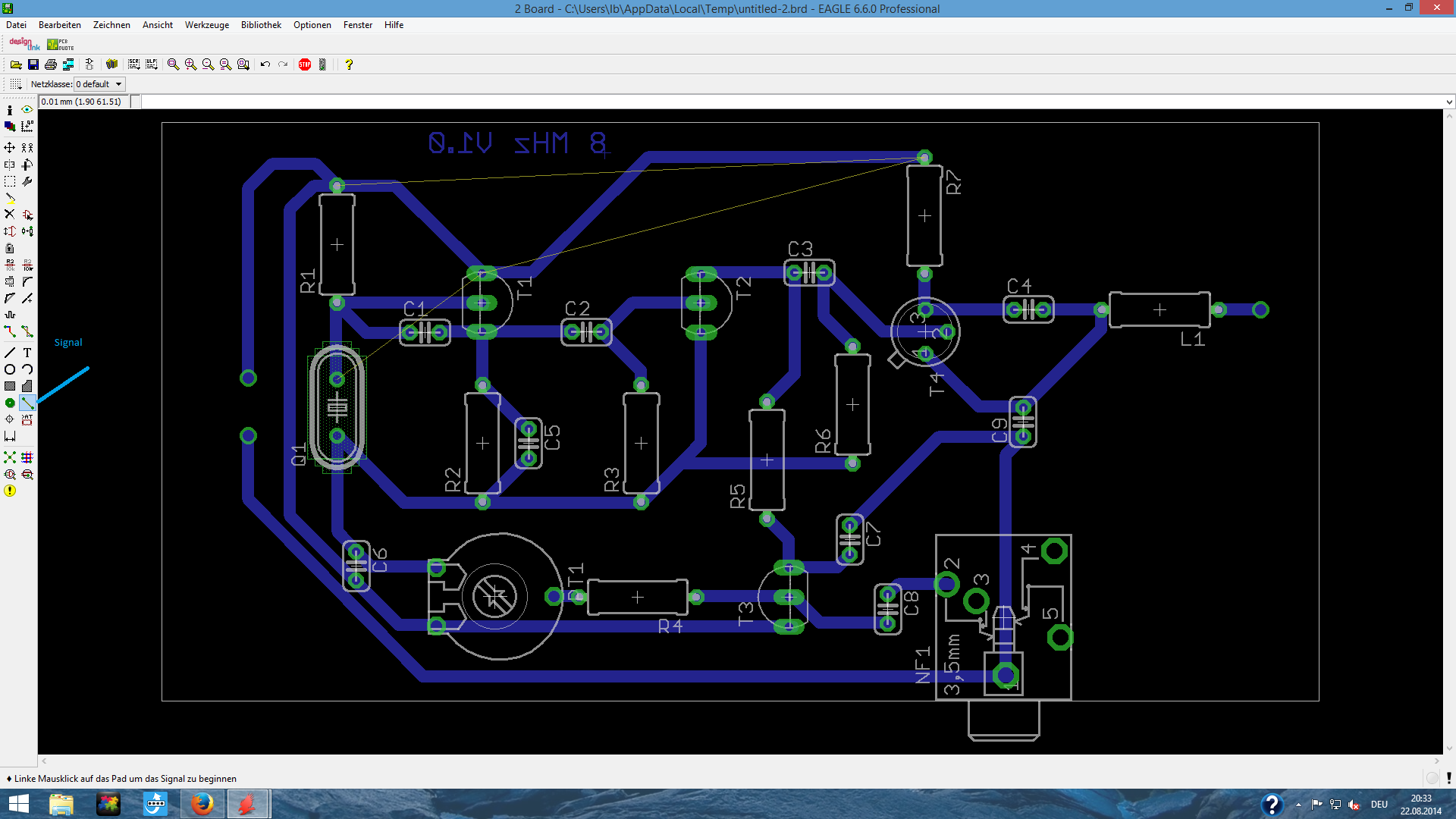Image resolution: width=1456 pixels, height=819 pixels.
Task: Select the Copy tool
Action: point(27,148)
